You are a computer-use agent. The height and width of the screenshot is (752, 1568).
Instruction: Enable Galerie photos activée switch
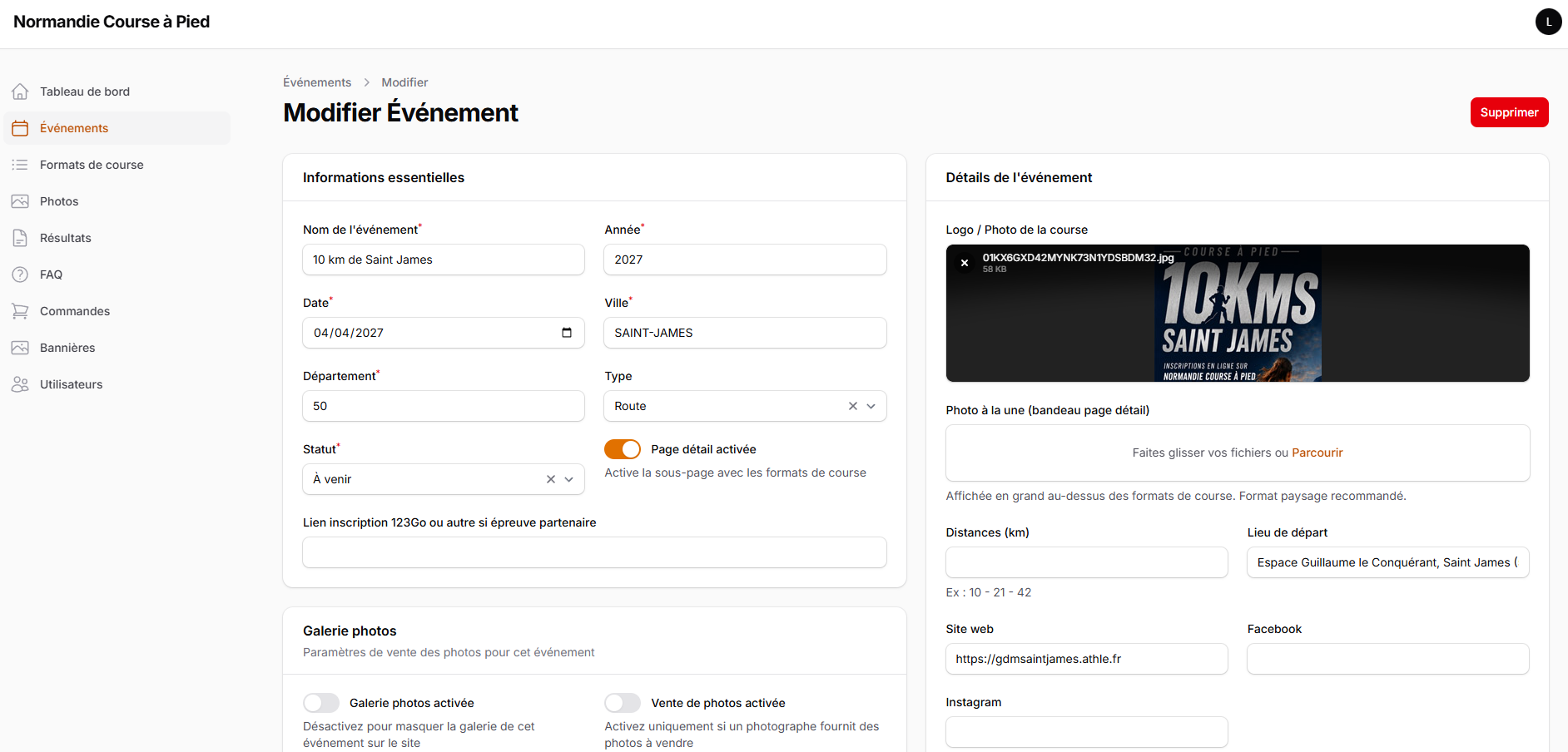pyautogui.click(x=321, y=703)
